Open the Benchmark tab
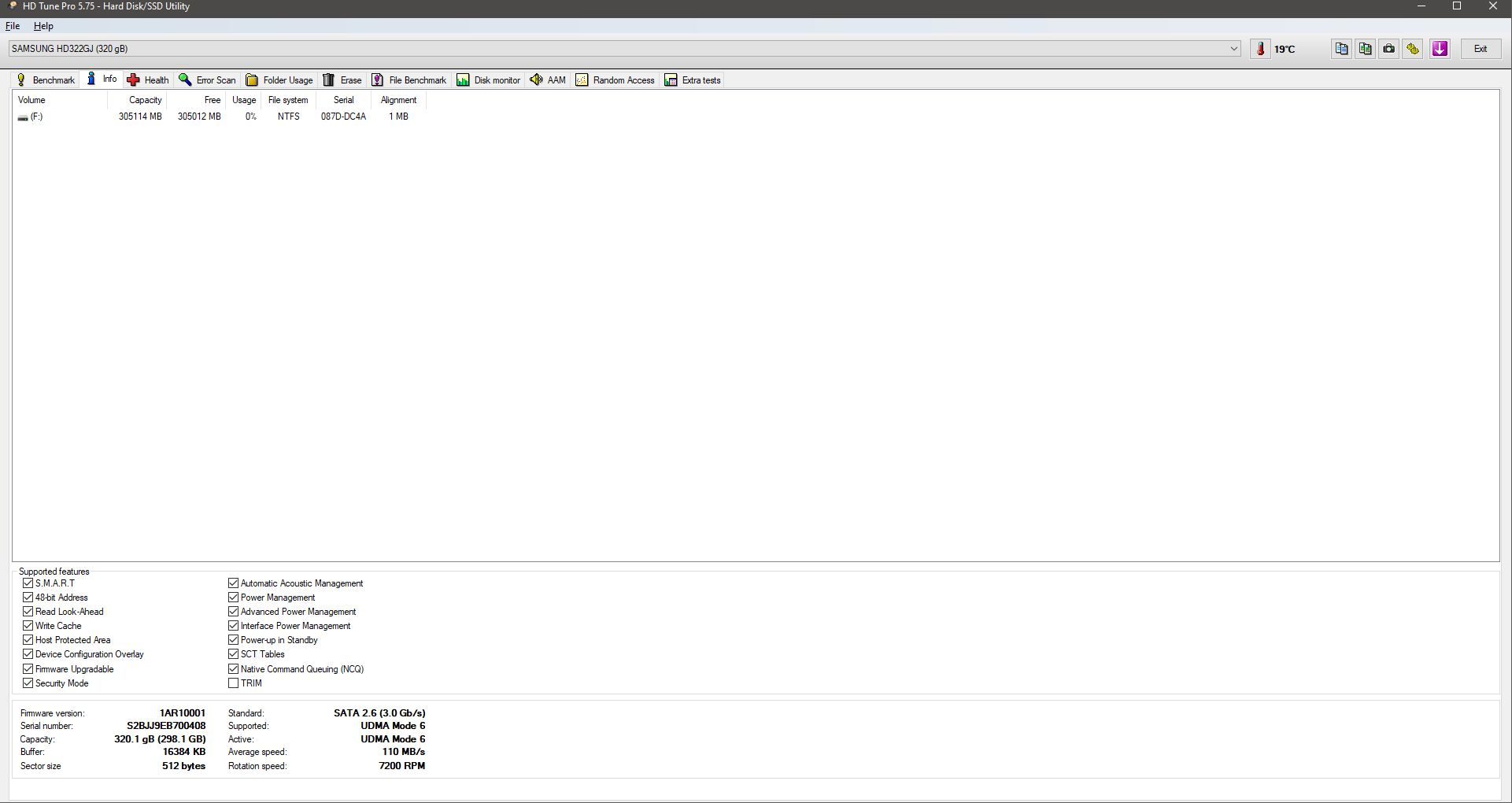 (46, 80)
